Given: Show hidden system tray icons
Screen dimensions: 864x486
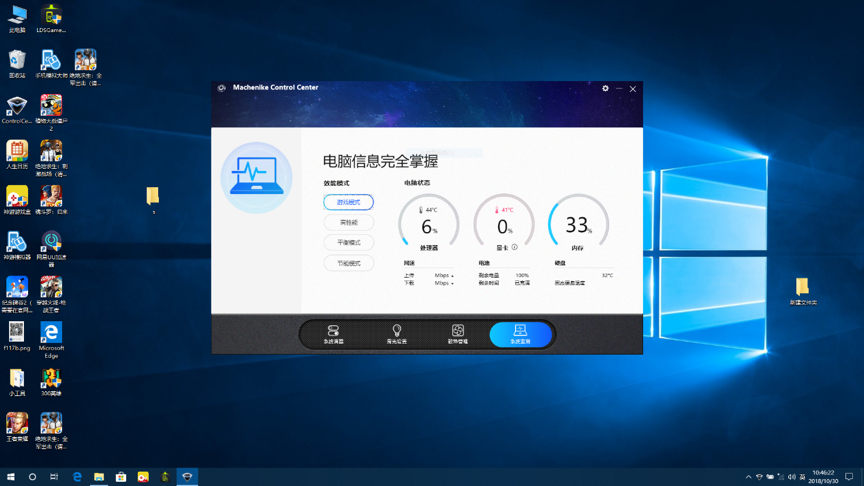Looking at the screenshot, I should 748,477.
